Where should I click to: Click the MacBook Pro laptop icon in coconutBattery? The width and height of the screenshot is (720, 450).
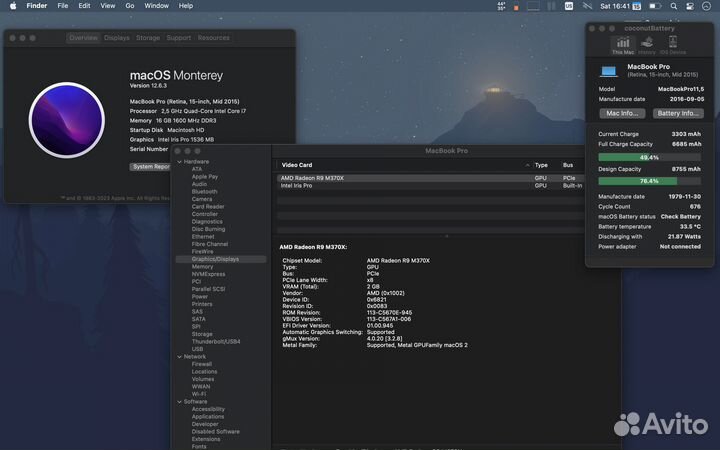pyautogui.click(x=608, y=71)
